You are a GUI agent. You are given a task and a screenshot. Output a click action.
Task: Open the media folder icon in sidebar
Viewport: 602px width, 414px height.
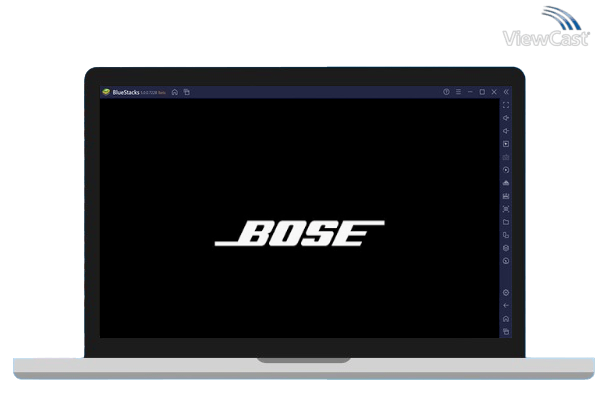pyautogui.click(x=506, y=222)
